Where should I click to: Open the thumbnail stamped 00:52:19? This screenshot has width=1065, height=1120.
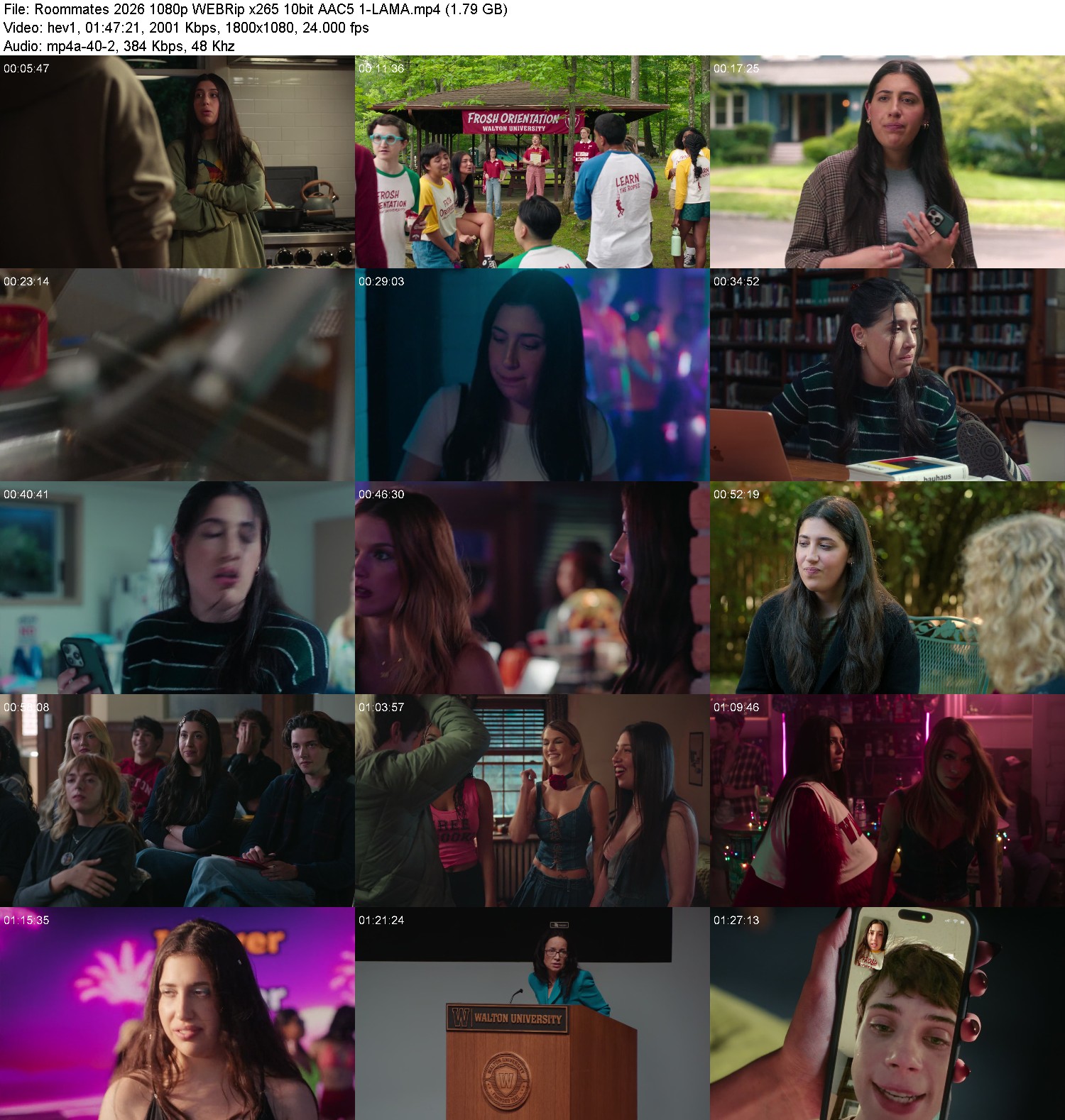[x=887, y=588]
